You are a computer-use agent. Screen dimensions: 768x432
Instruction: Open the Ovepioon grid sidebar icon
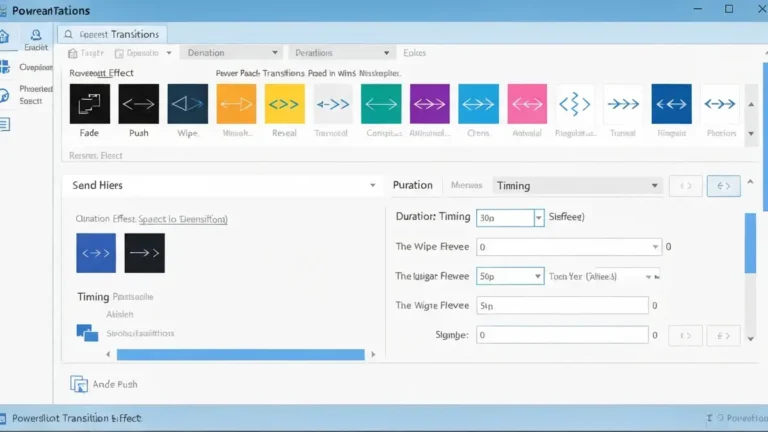click(x=5, y=67)
